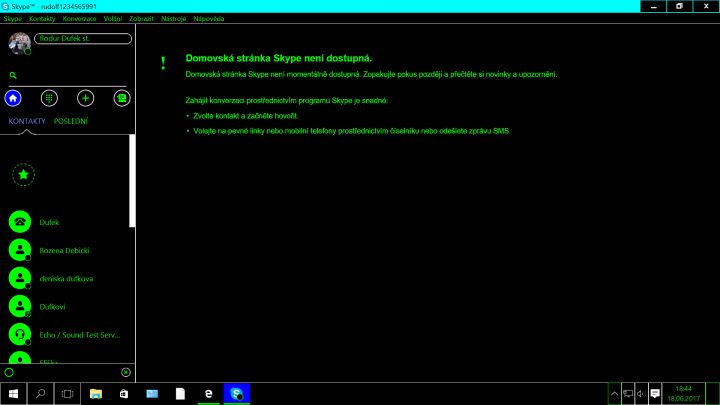Open the Konverzace menu
The image size is (720, 405).
[x=79, y=19]
